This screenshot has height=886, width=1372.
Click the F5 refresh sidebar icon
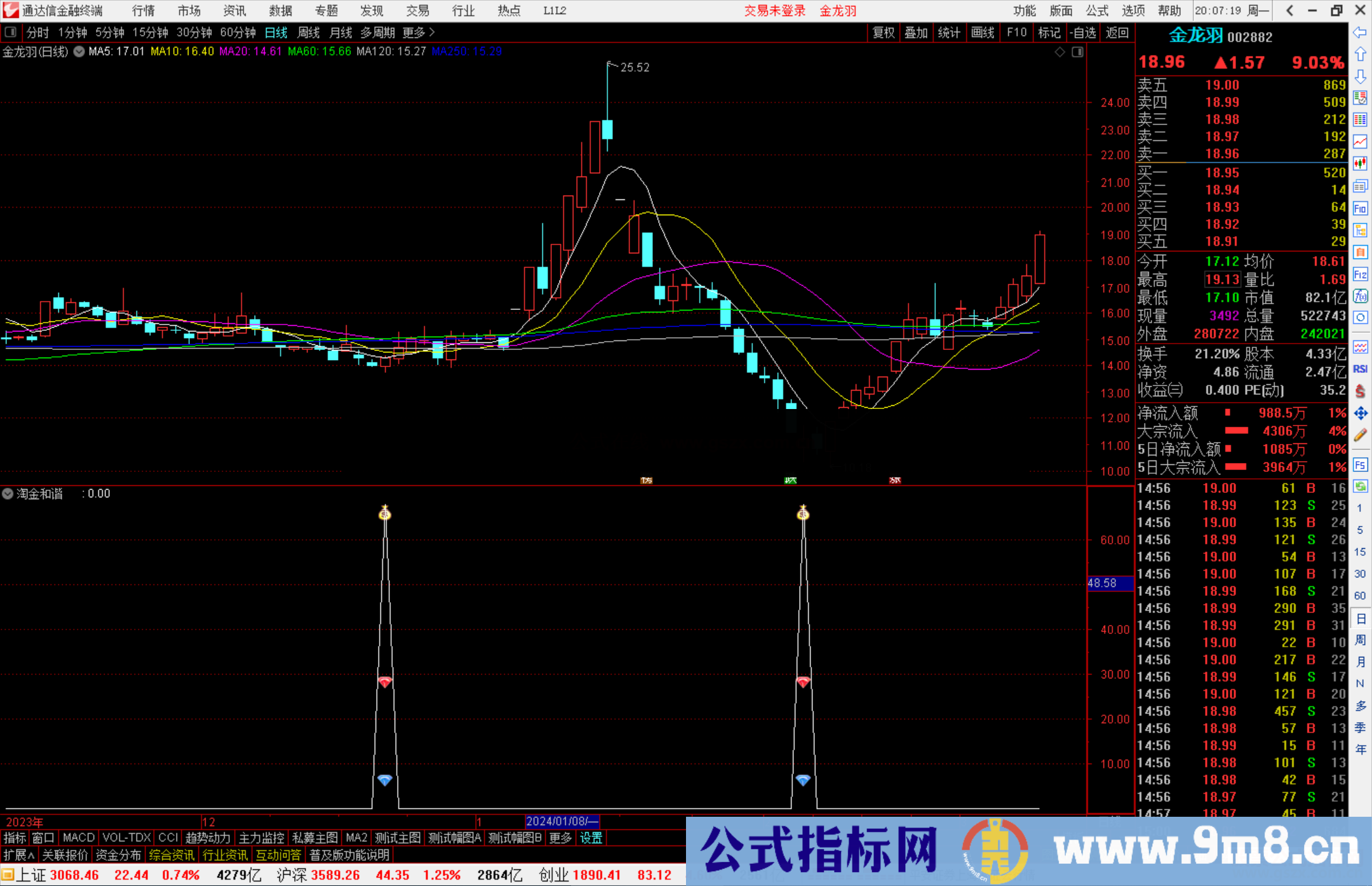[x=1361, y=465]
